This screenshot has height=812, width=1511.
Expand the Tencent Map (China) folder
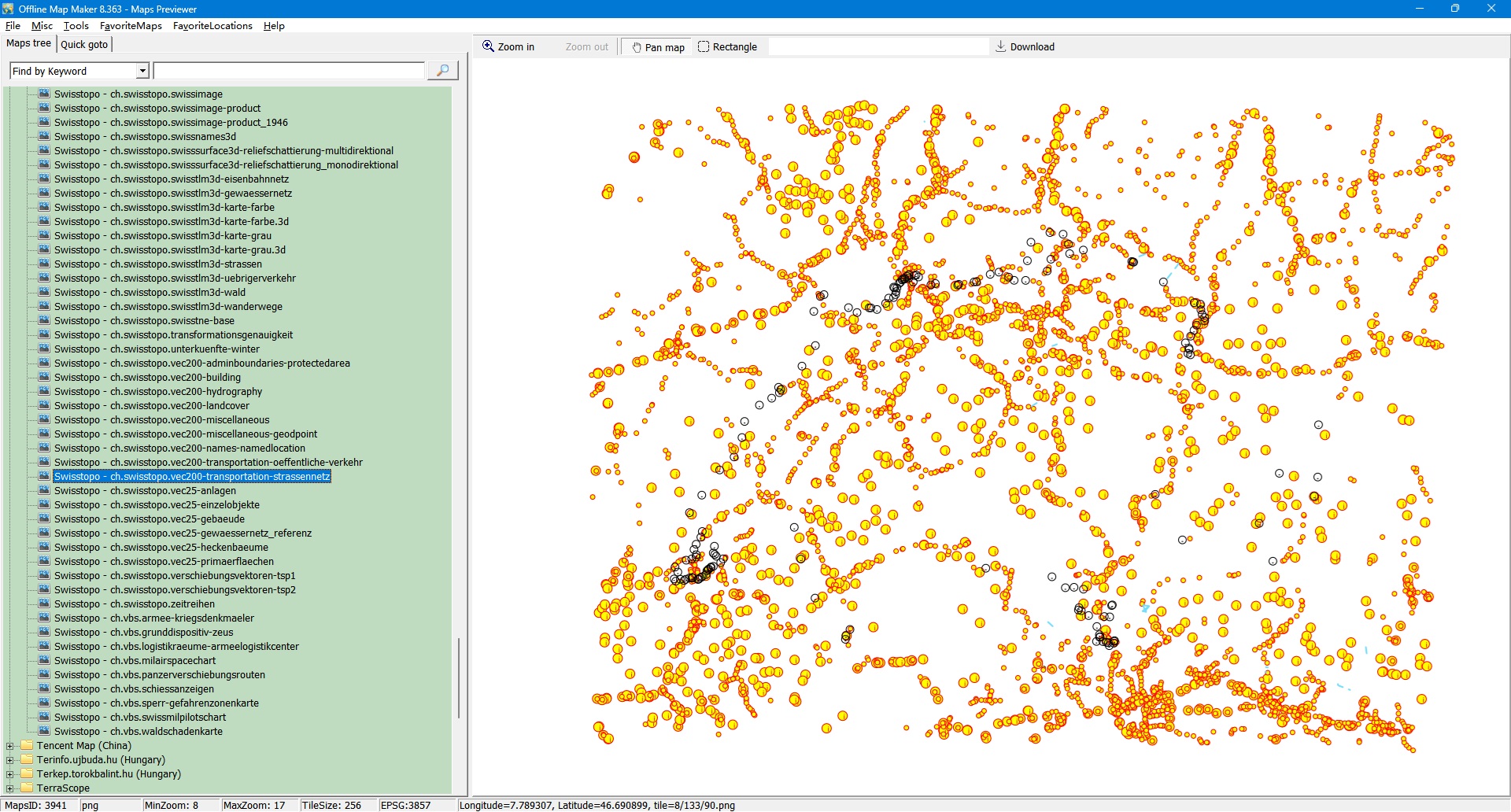[x=10, y=746]
